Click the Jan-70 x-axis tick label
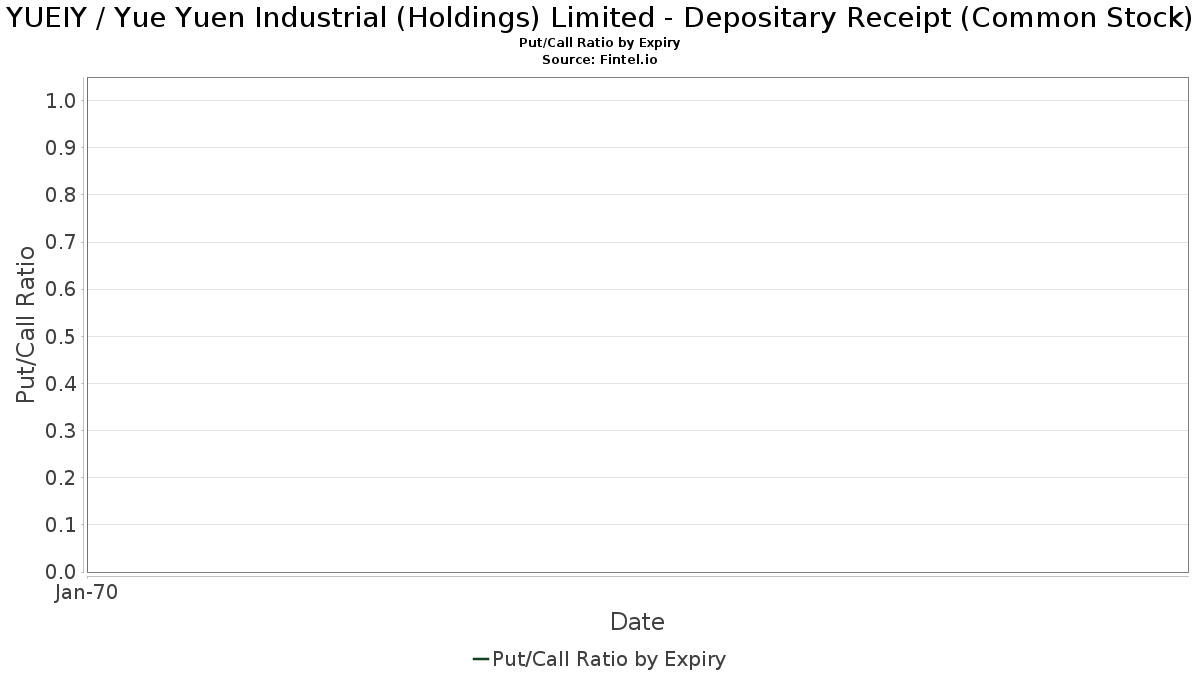The width and height of the screenshot is (1200, 675). click(x=86, y=593)
